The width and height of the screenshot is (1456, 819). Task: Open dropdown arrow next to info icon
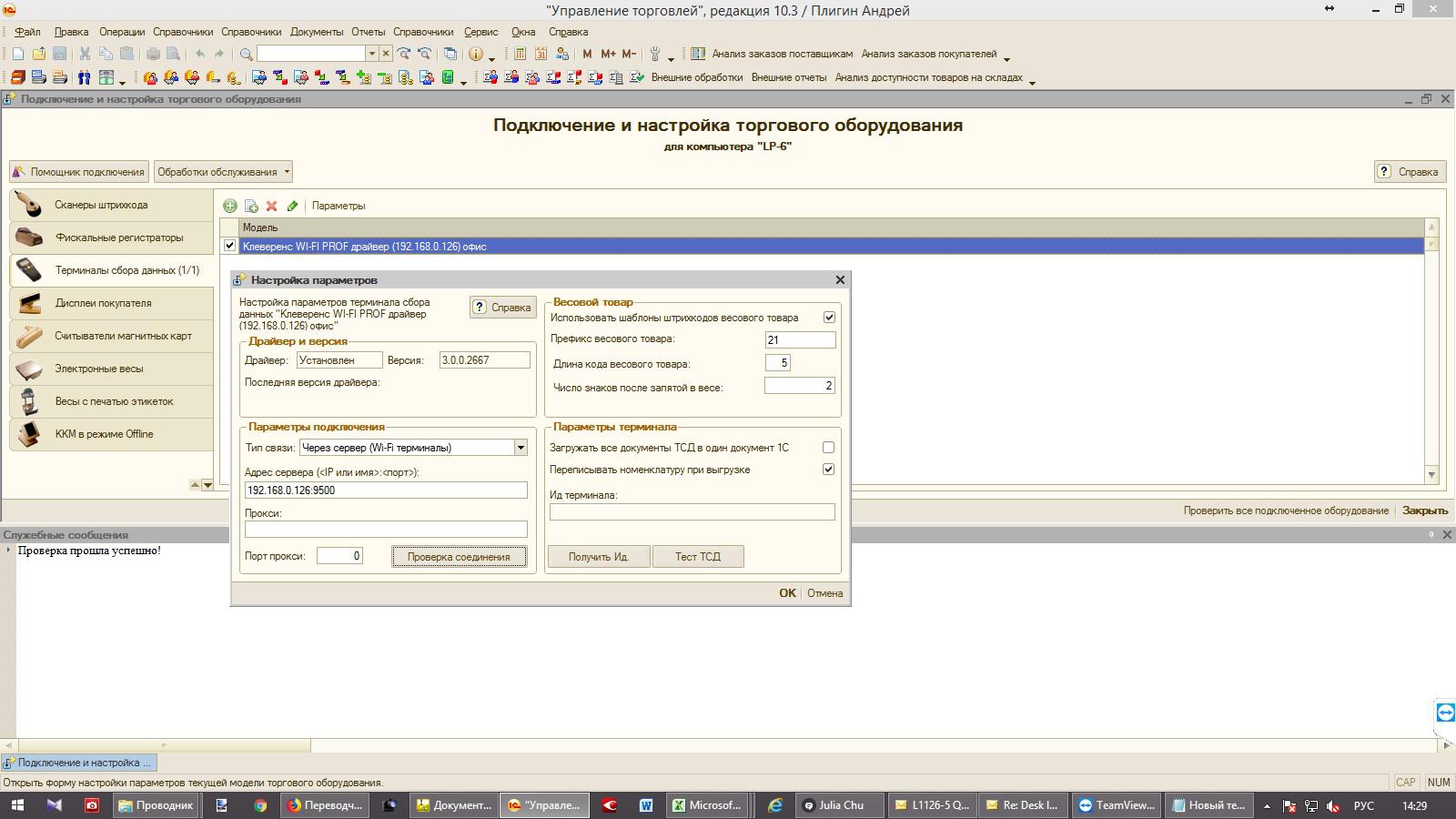coord(492,58)
